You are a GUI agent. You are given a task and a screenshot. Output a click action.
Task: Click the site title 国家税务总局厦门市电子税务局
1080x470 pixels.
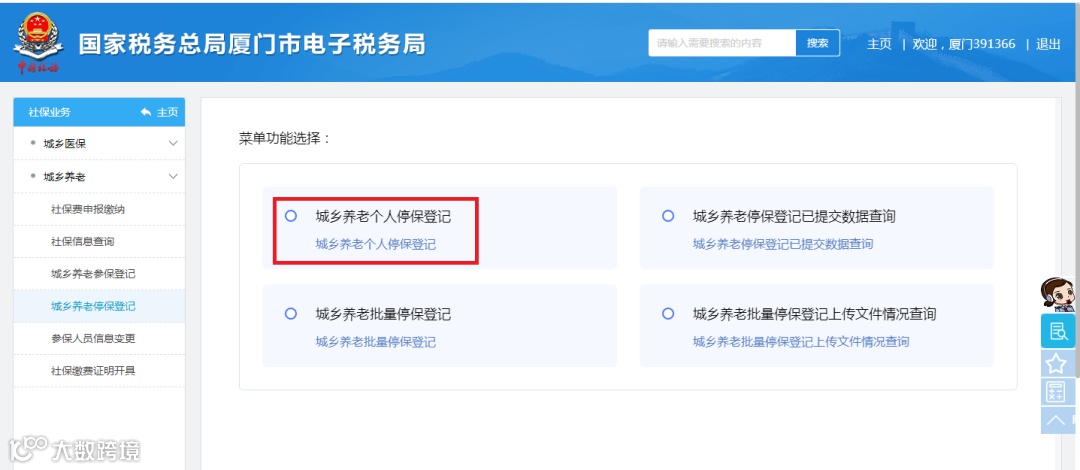point(252,44)
